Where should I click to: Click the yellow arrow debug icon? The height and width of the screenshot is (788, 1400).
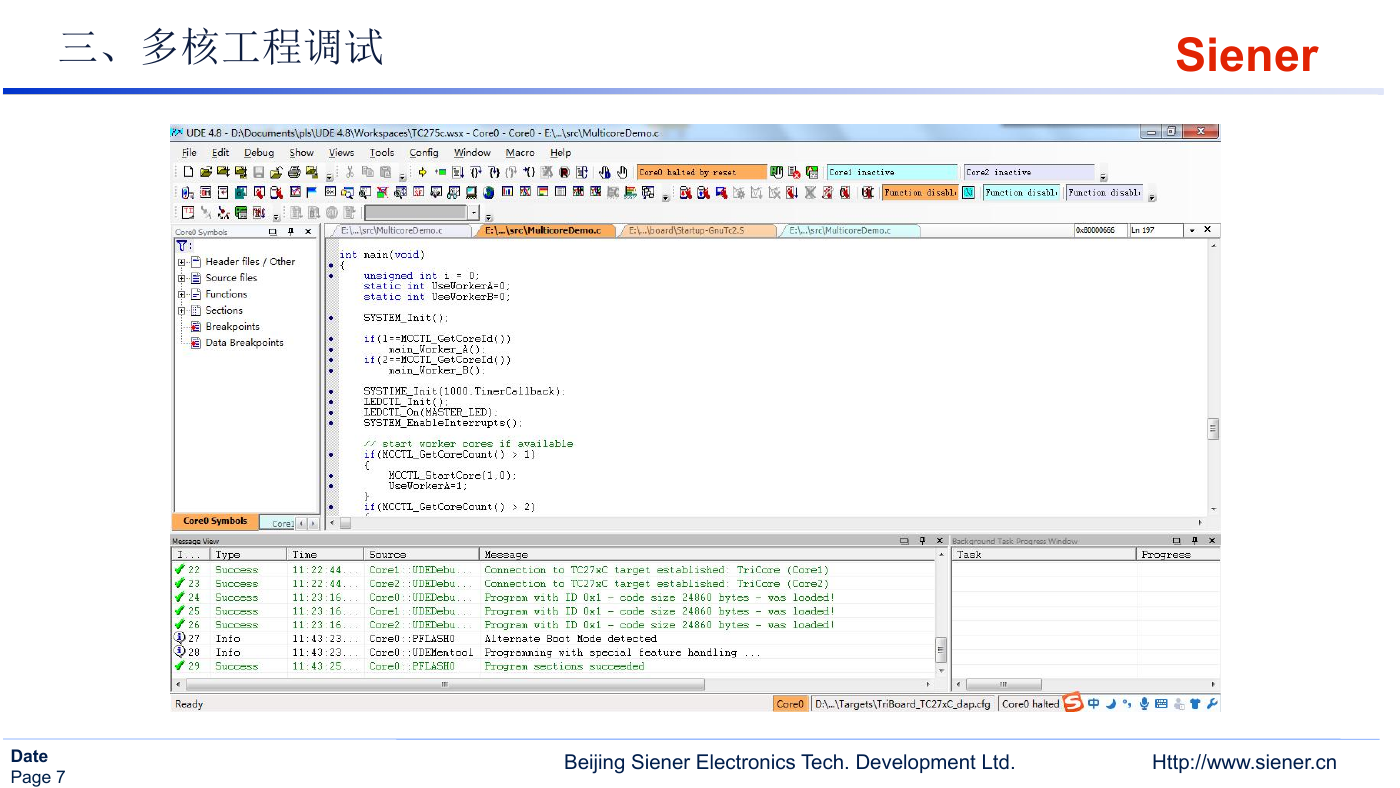423,172
